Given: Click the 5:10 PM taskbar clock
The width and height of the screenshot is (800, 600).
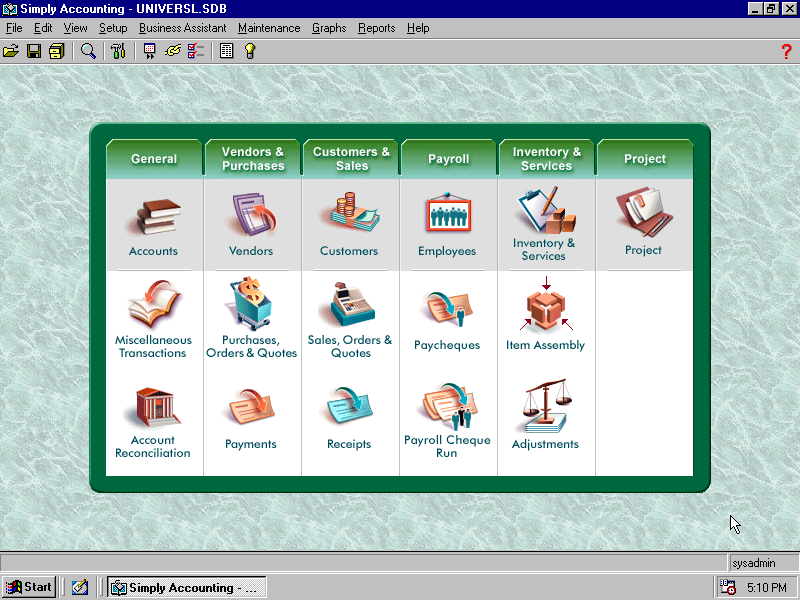Looking at the screenshot, I should point(766,588).
